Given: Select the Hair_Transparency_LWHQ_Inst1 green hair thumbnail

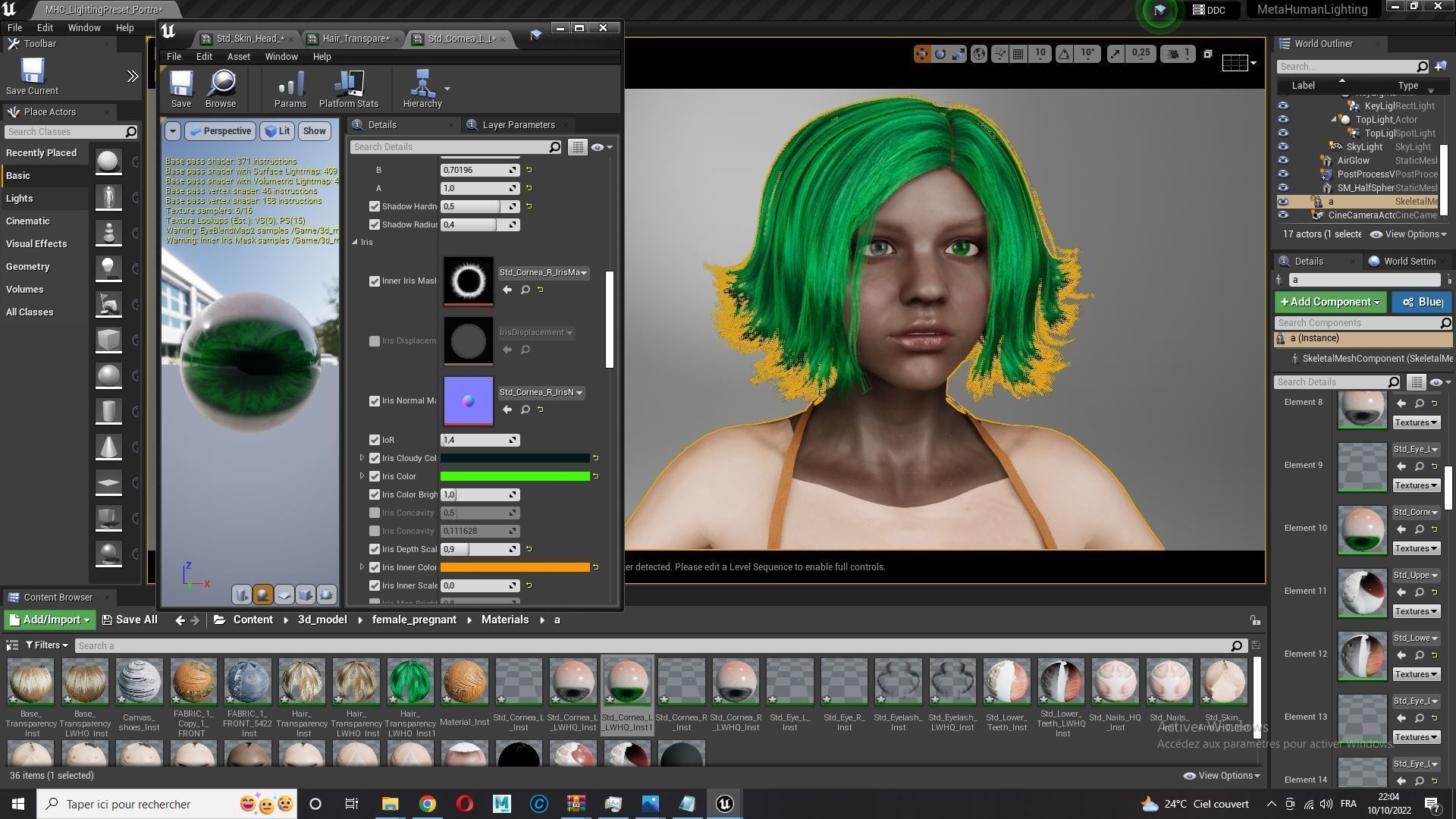Looking at the screenshot, I should pyautogui.click(x=410, y=682).
